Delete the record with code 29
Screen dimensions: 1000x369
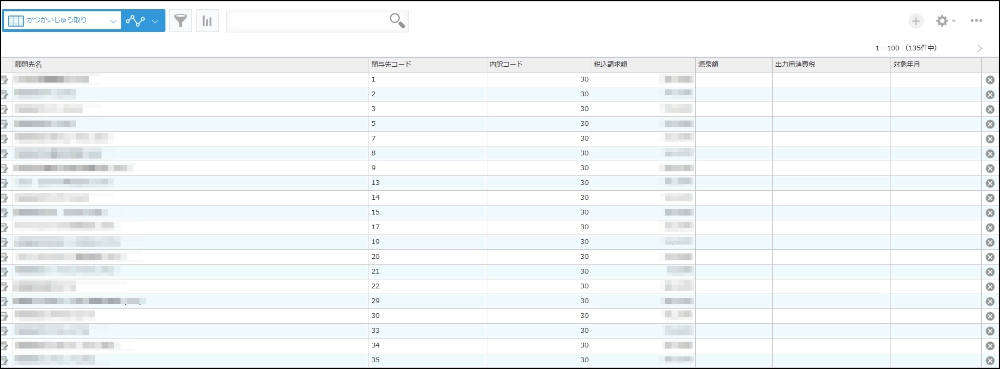pos(990,301)
